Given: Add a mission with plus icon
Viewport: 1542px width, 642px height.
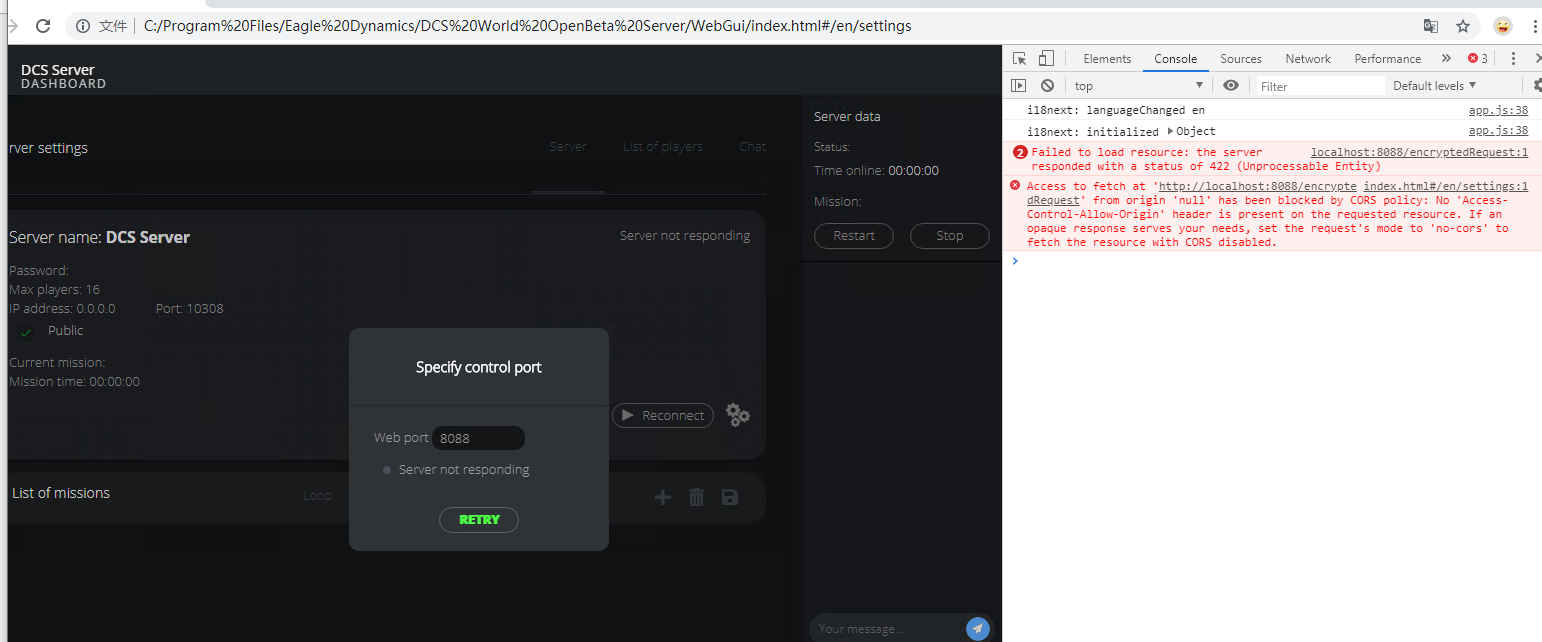Looking at the screenshot, I should coord(662,497).
